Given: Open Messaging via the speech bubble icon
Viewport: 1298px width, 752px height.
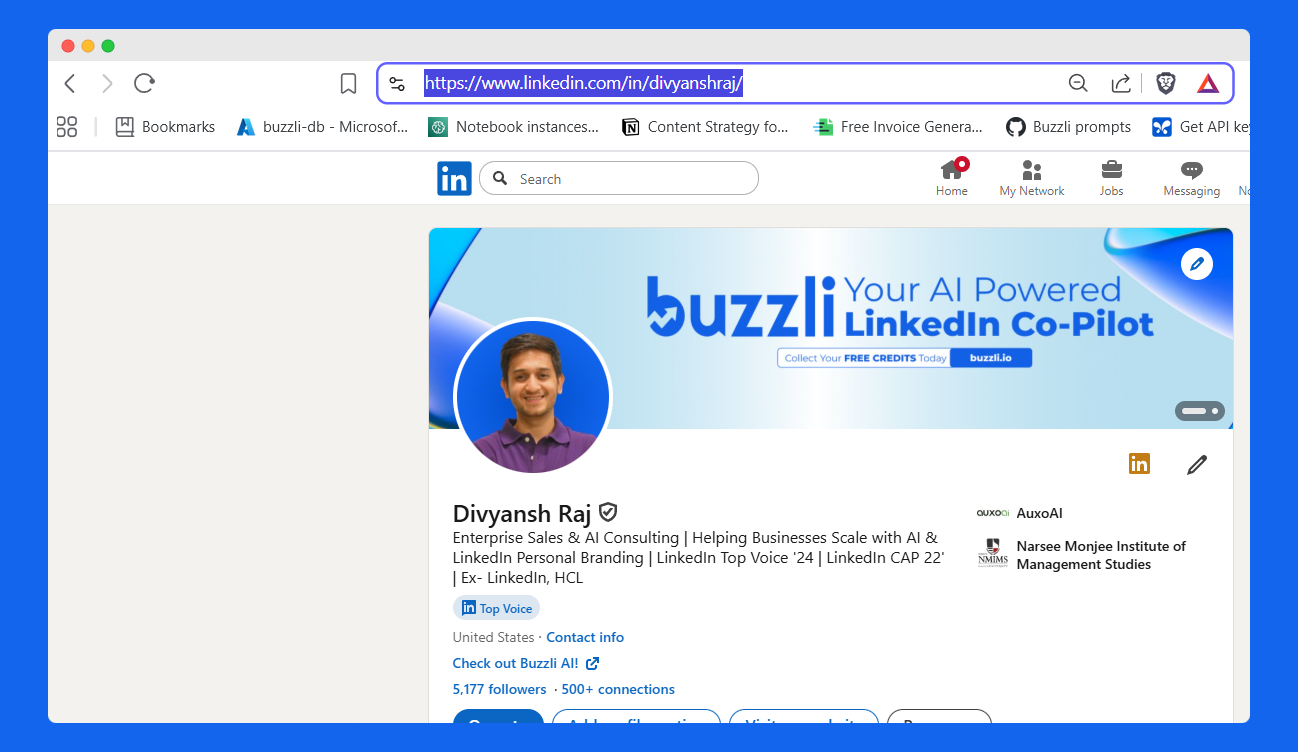Looking at the screenshot, I should point(1191,172).
